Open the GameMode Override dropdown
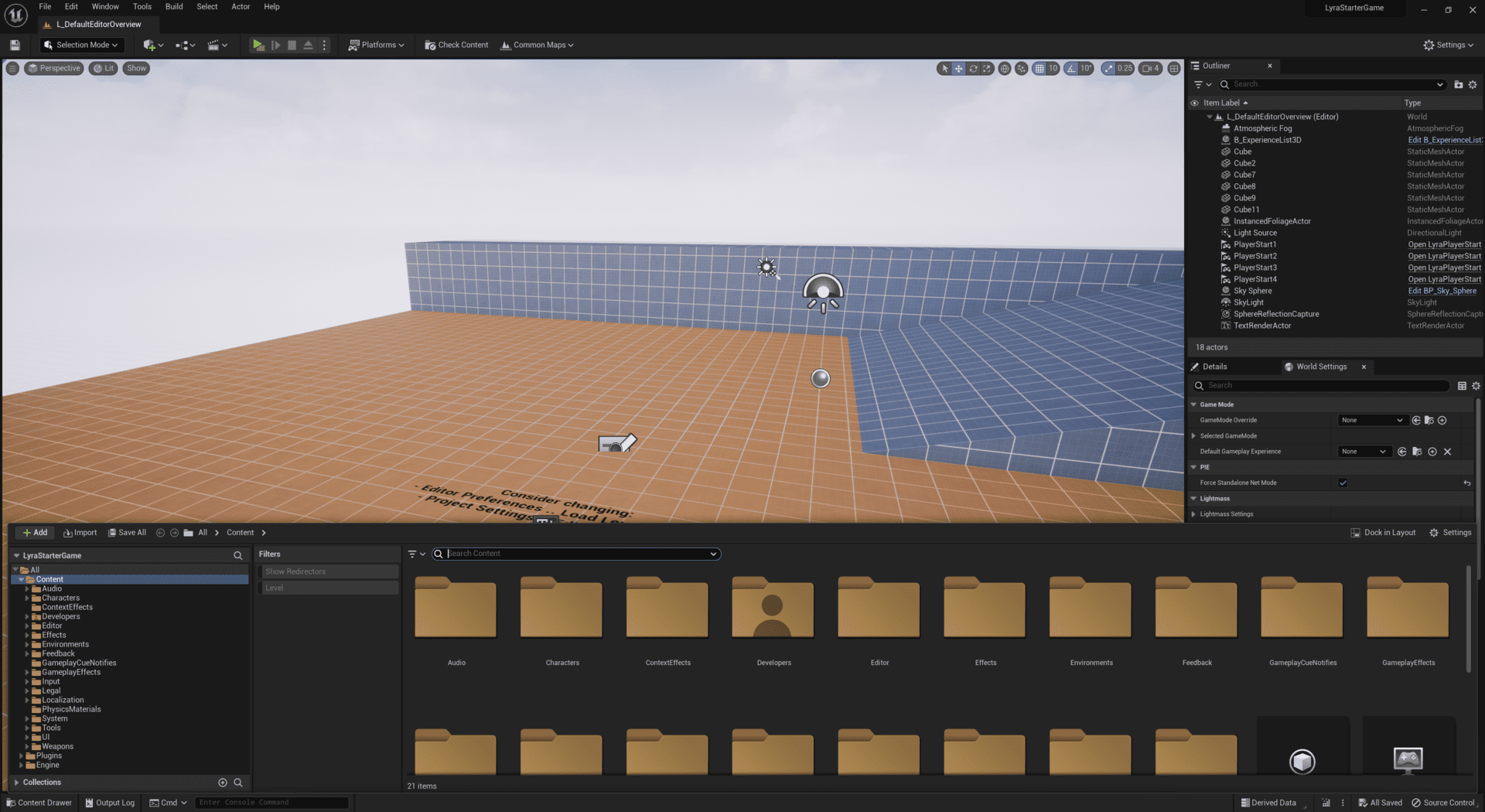This screenshot has width=1485, height=812. tap(1371, 421)
